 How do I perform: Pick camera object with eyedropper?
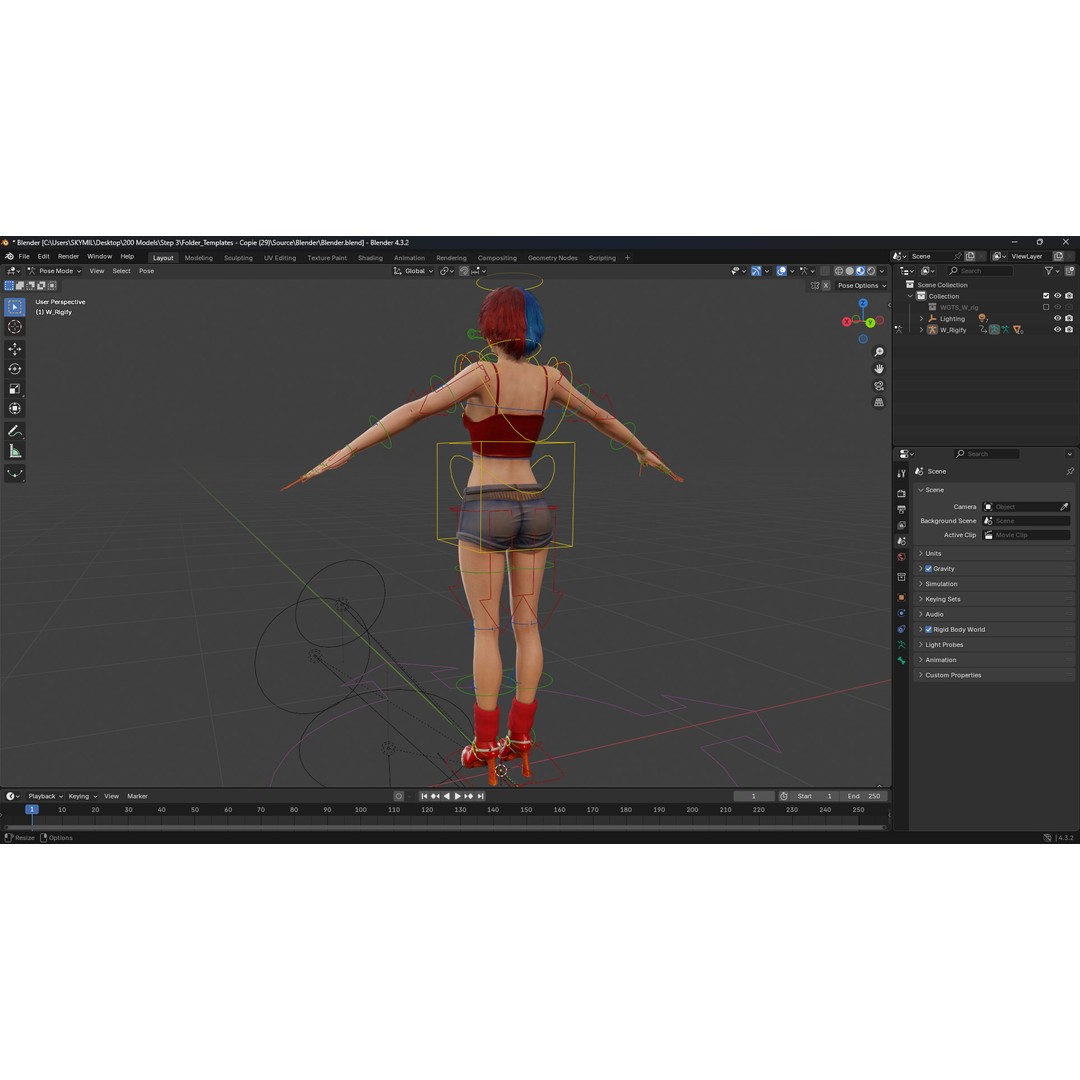point(1064,507)
